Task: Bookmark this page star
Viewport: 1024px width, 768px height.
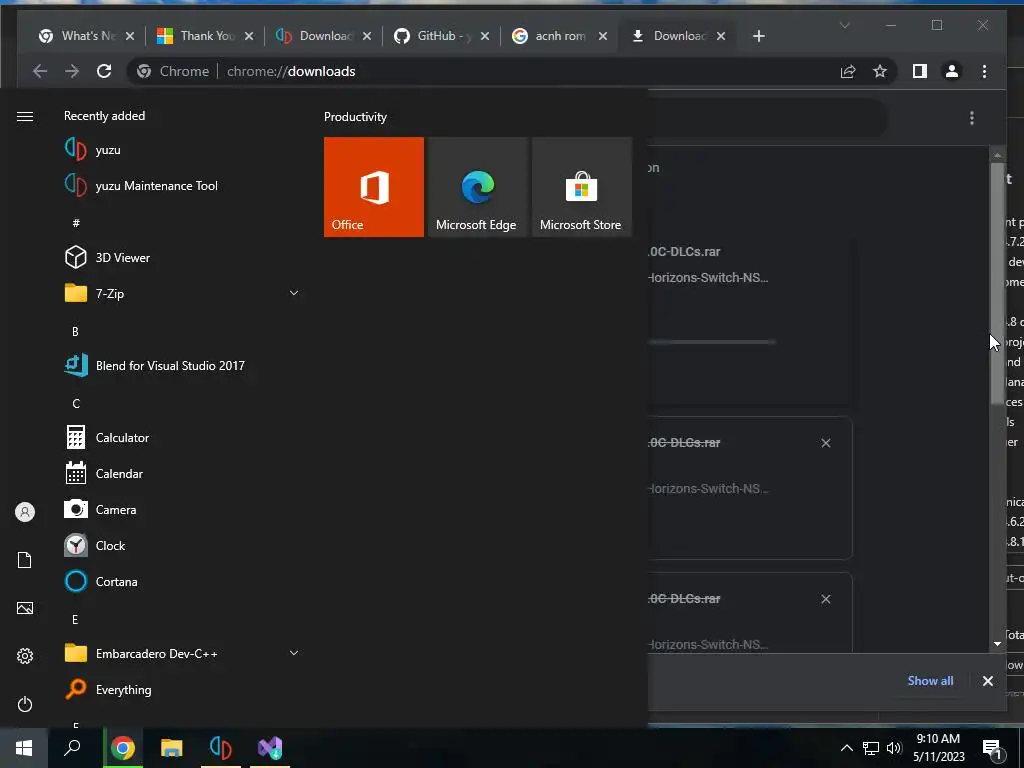Action: click(x=880, y=71)
